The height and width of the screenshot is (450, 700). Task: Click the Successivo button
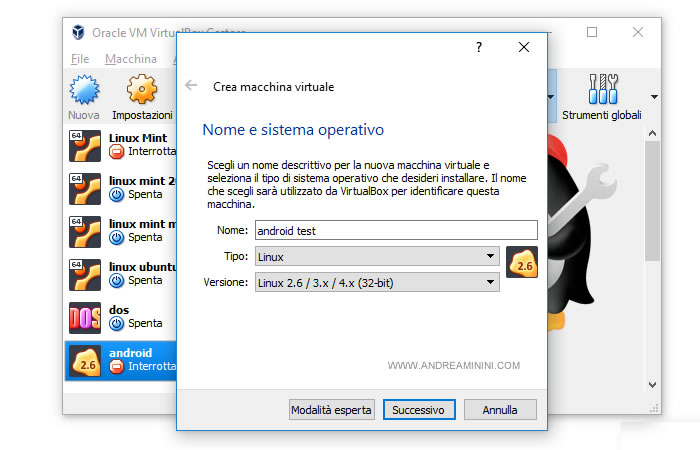click(419, 410)
